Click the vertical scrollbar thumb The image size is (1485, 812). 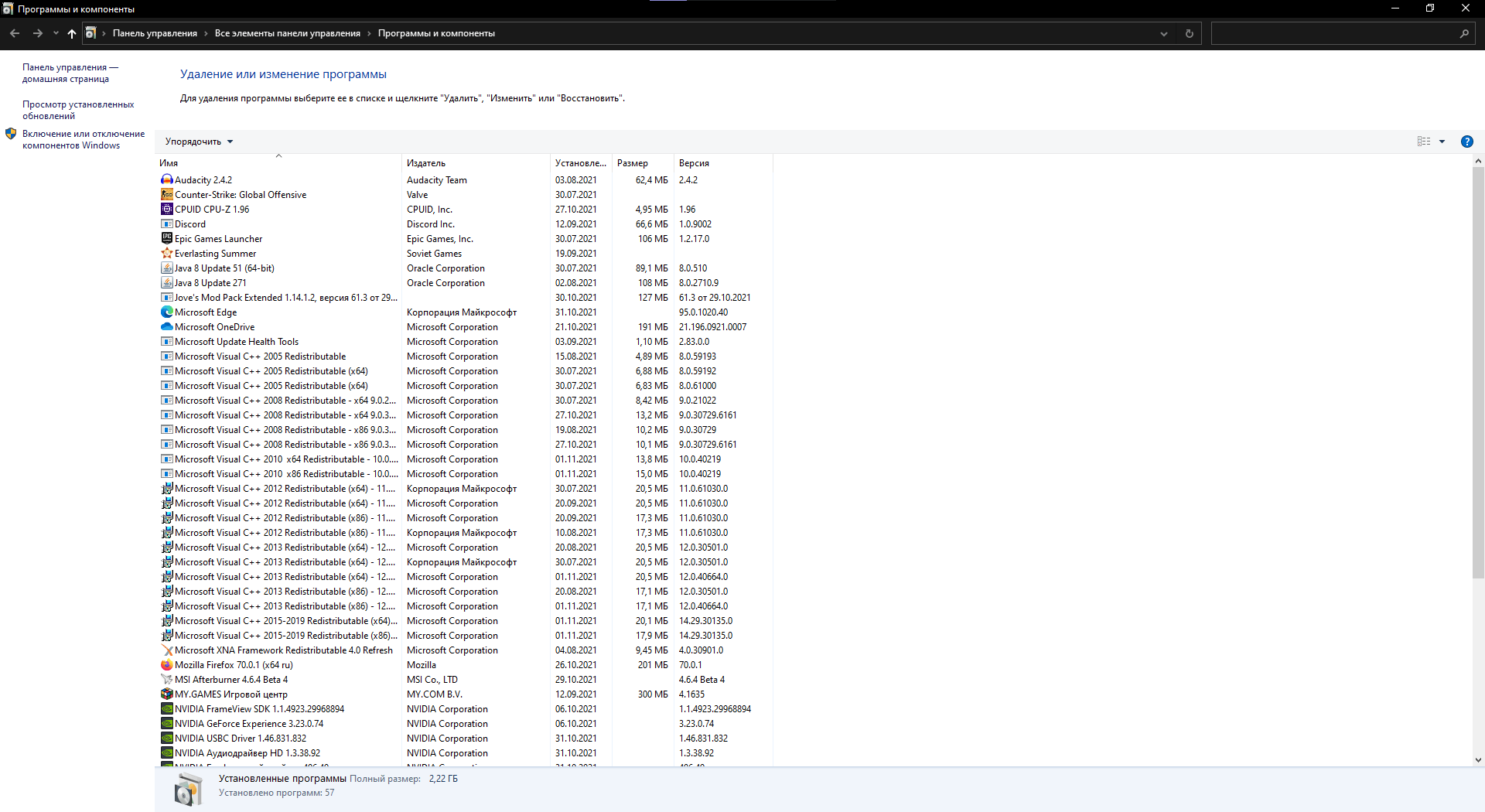(x=1478, y=373)
